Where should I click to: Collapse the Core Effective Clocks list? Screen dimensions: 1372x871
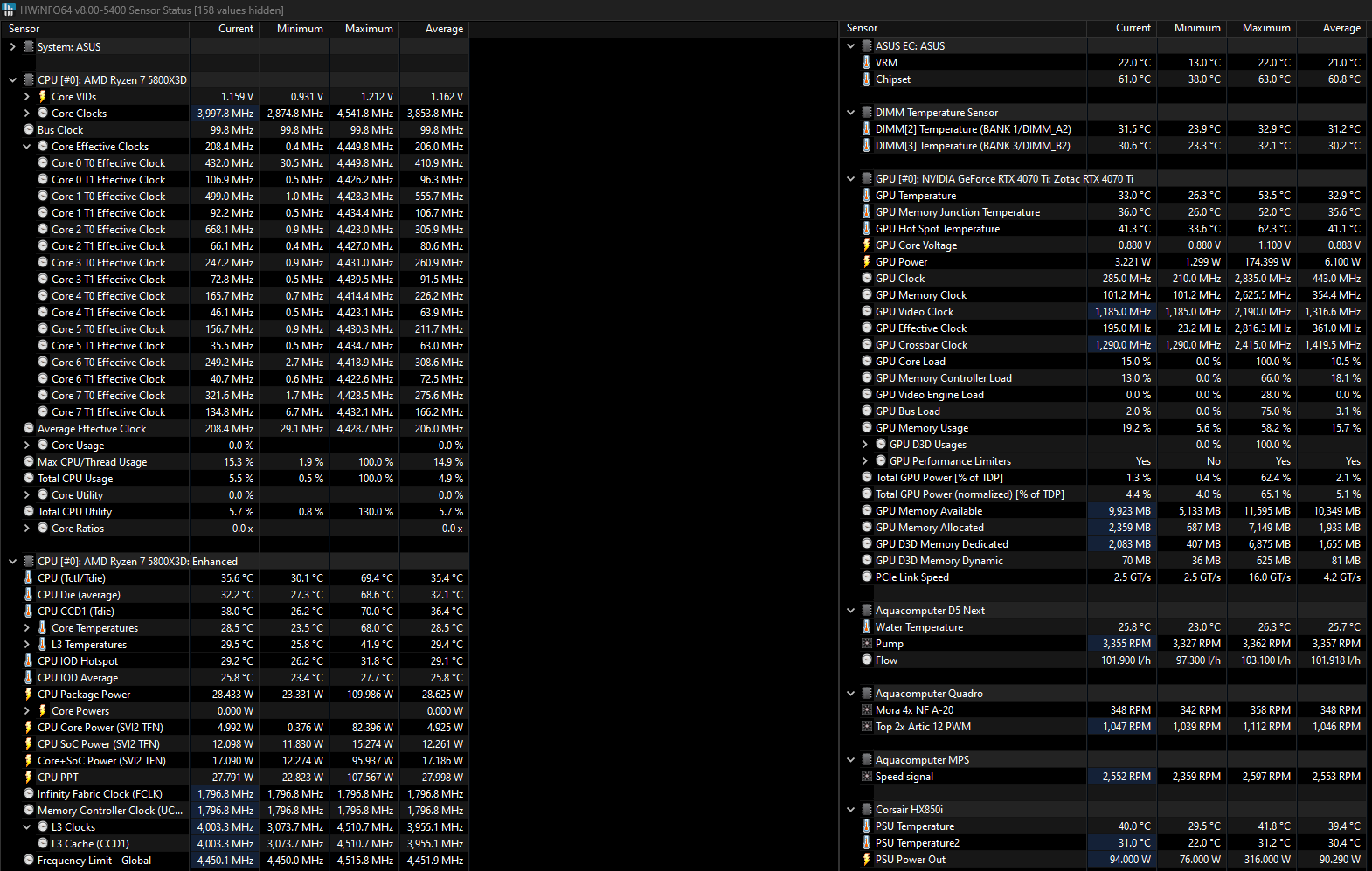tap(26, 146)
